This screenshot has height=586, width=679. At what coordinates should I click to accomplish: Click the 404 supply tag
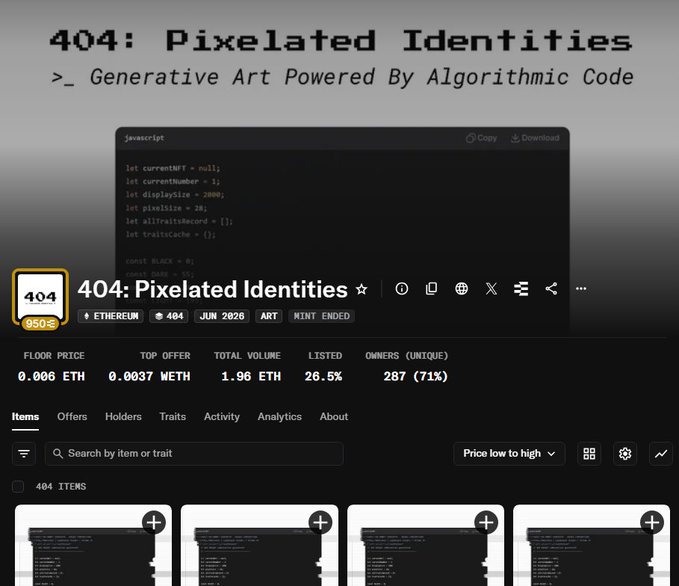[x=169, y=316]
